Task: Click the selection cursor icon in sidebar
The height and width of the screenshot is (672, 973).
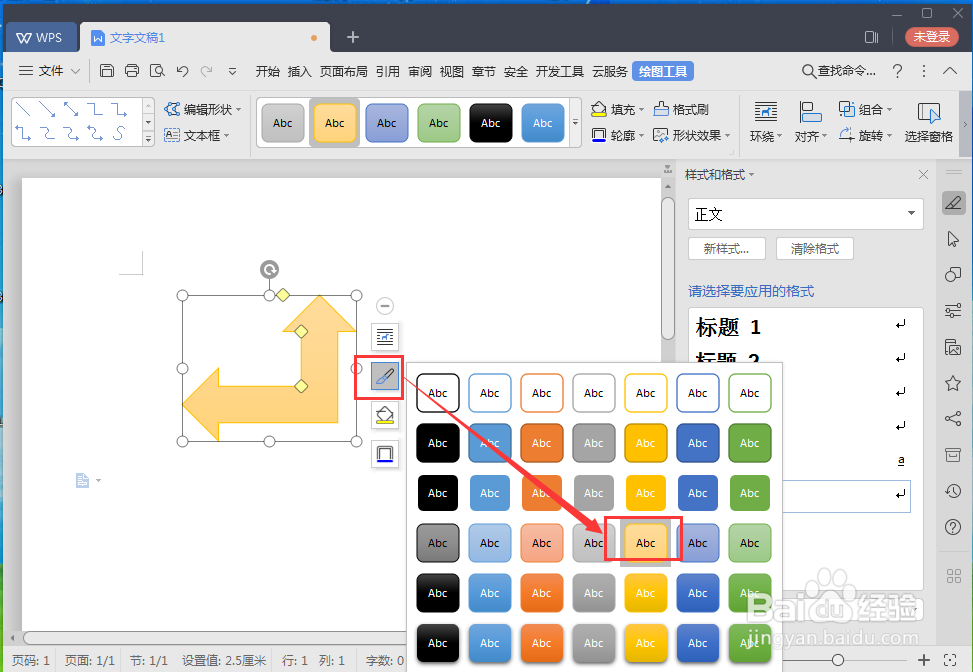Action: point(953,239)
